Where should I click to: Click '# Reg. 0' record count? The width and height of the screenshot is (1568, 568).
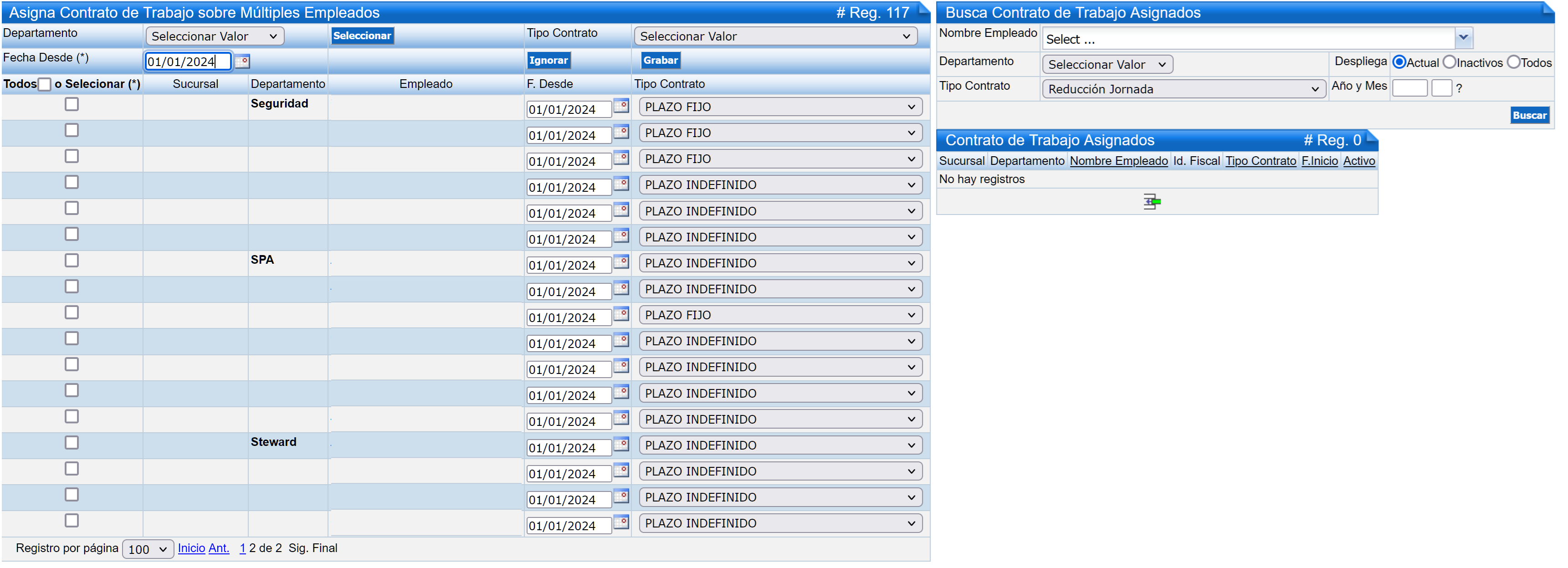1332,140
